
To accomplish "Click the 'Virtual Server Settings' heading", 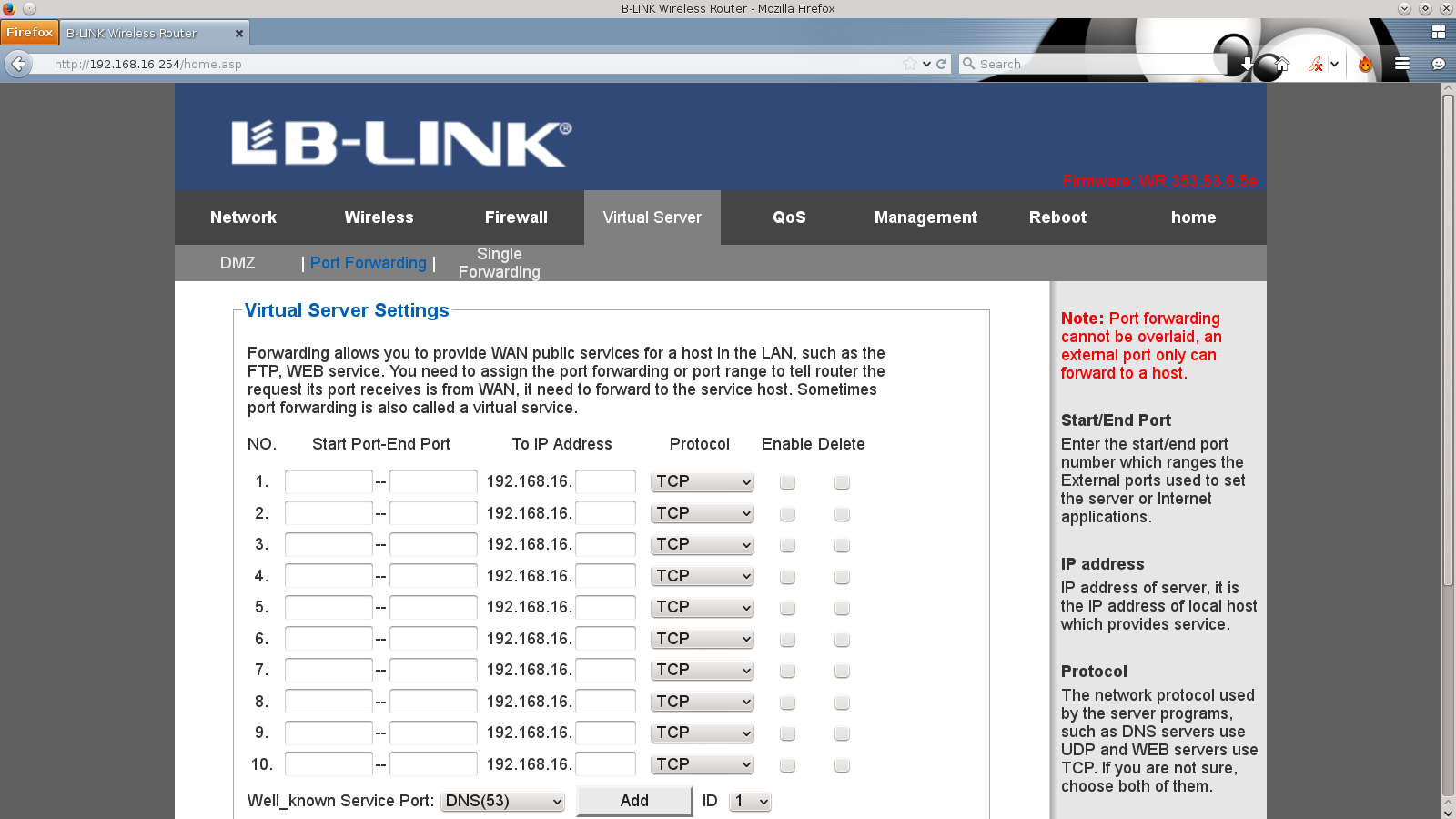I will click(347, 310).
